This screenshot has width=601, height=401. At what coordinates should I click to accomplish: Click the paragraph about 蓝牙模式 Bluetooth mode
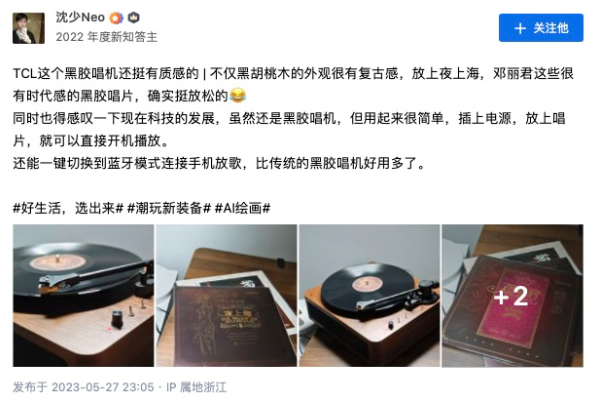(219, 163)
